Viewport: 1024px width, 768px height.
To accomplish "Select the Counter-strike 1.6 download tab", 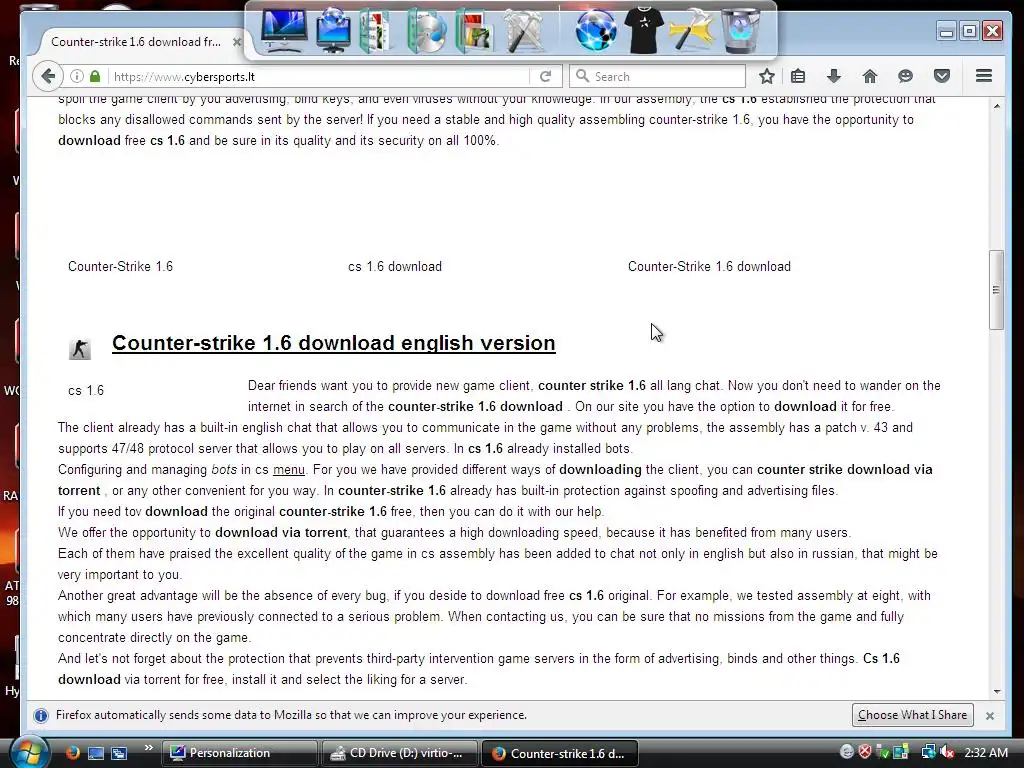I will [136, 42].
